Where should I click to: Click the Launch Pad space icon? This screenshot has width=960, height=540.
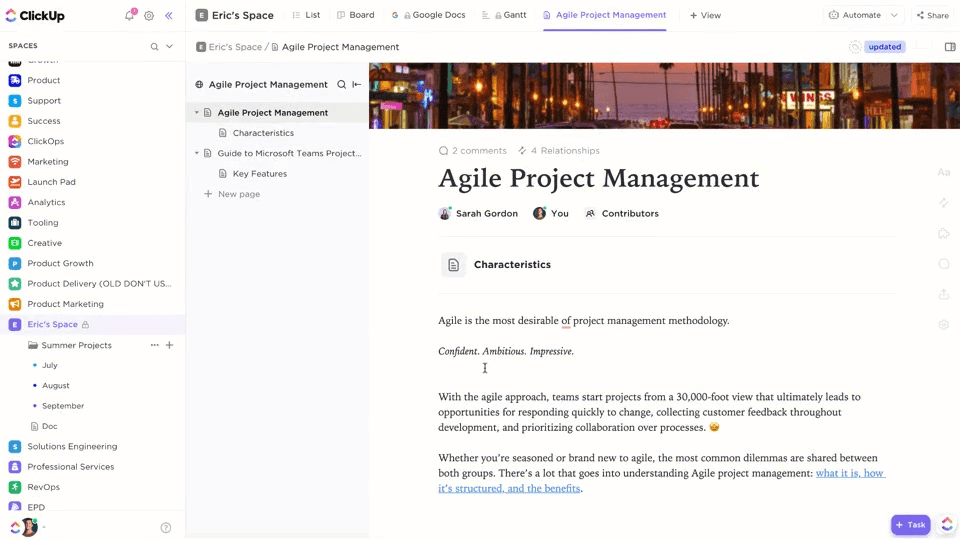click(15, 182)
